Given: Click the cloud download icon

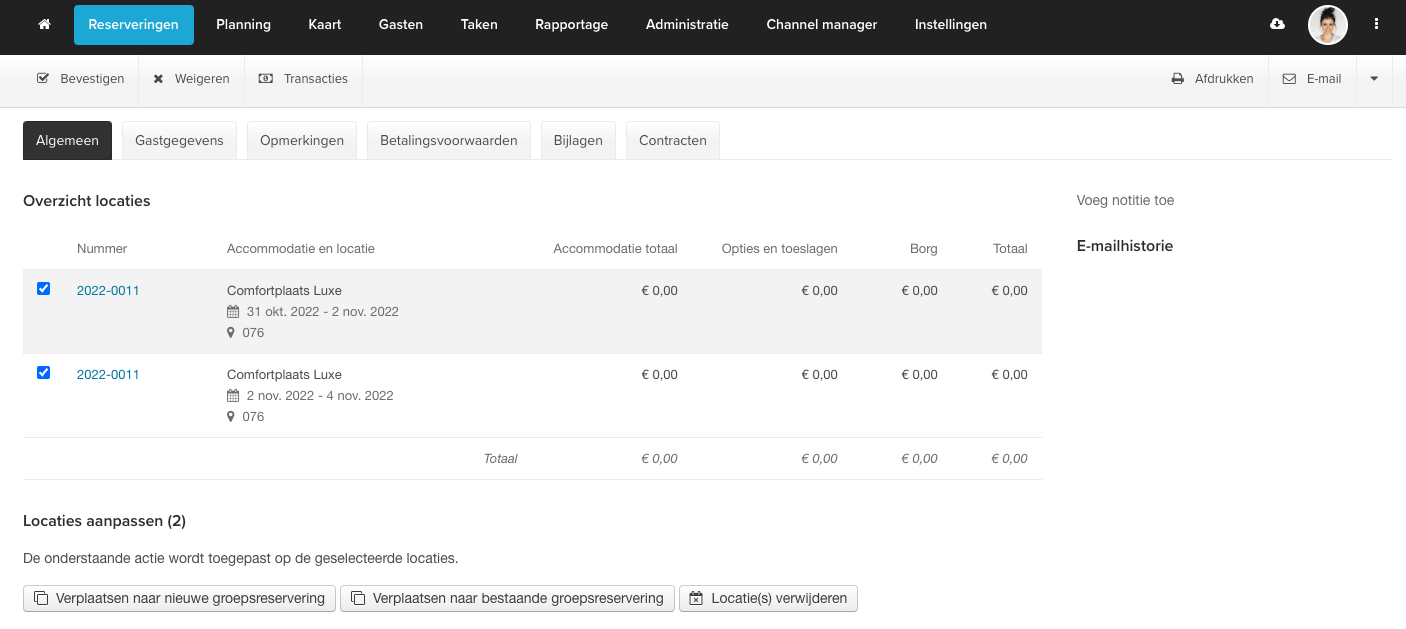Looking at the screenshot, I should pyautogui.click(x=1277, y=24).
